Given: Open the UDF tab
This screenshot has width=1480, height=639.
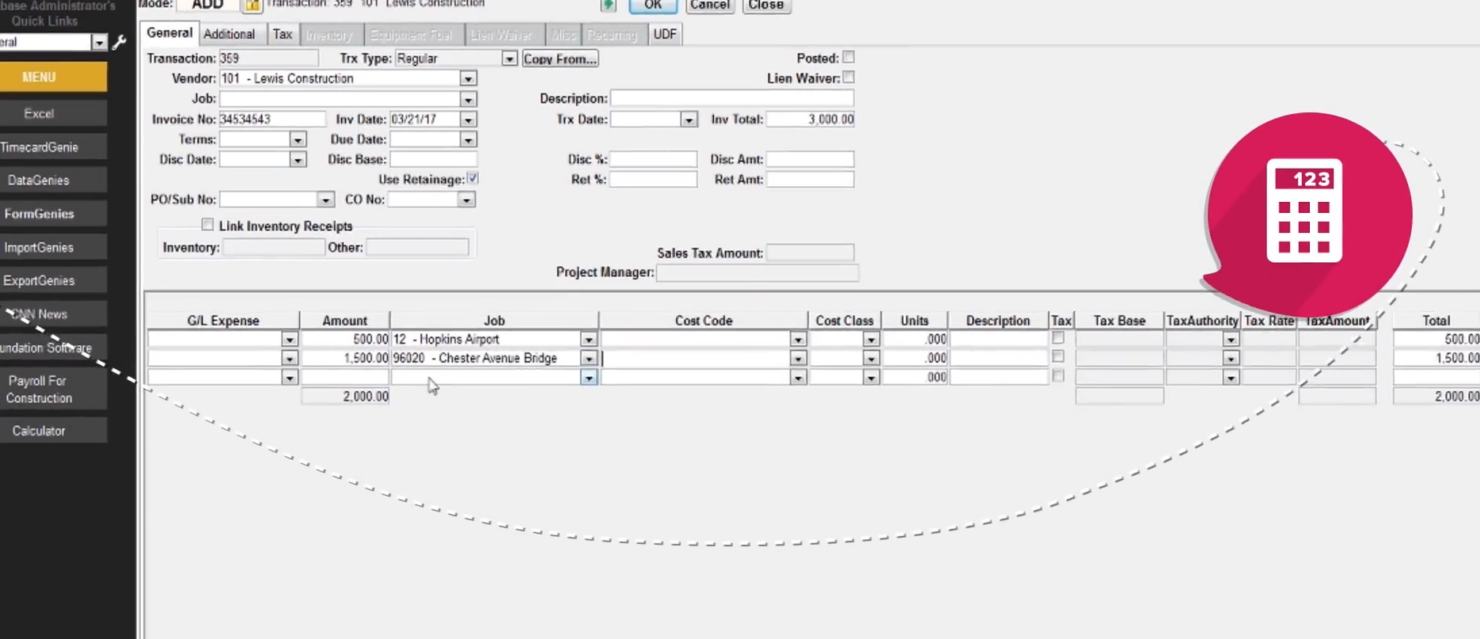Looking at the screenshot, I should click(x=664, y=33).
